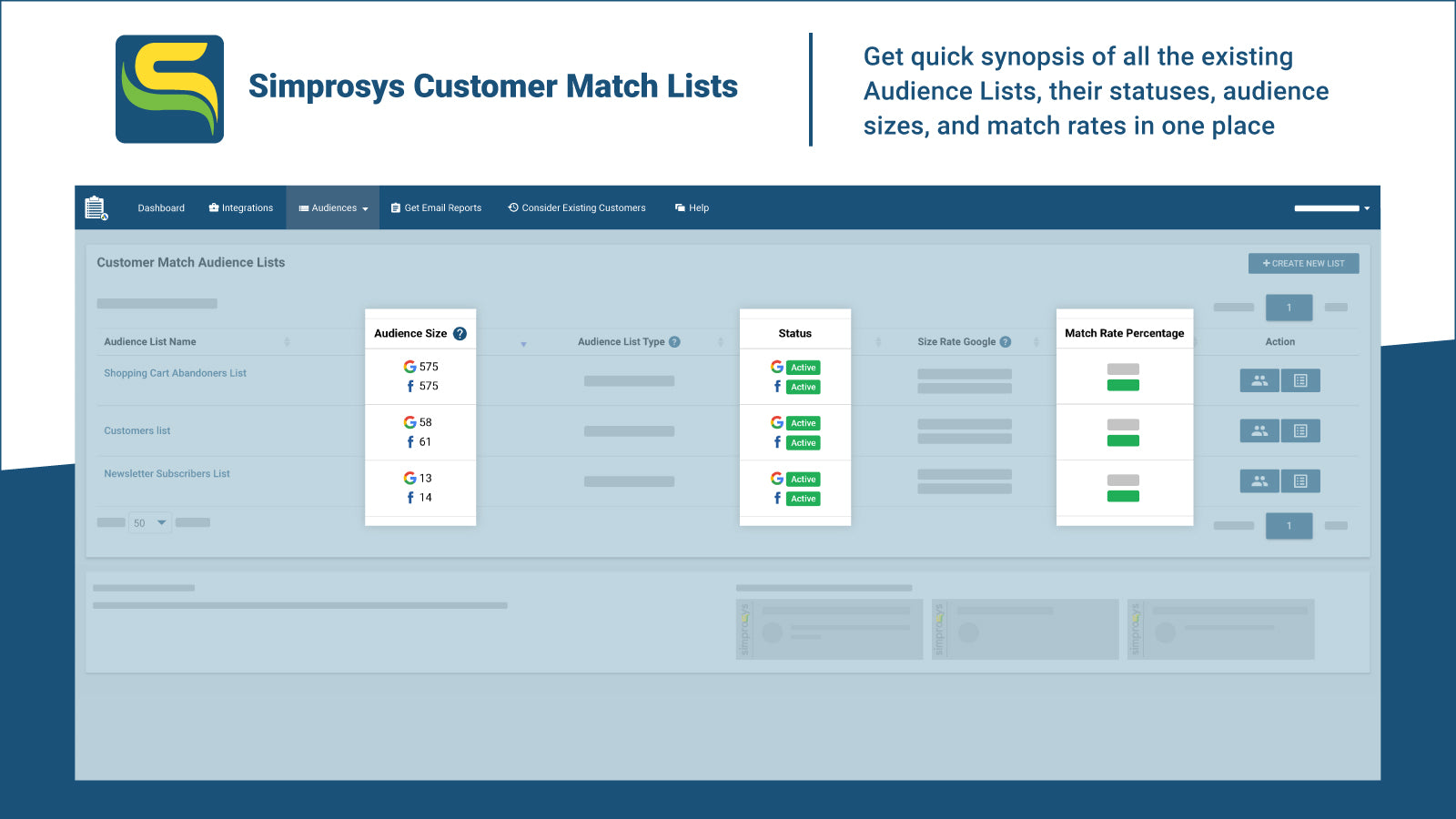This screenshot has width=1456, height=819.
Task: Toggle the Google Active status for Customers list
Action: (803, 423)
